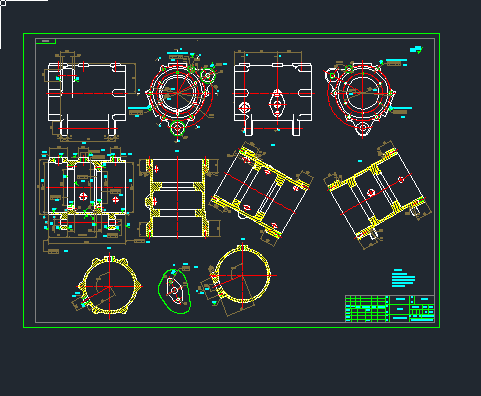This screenshot has height=396, width=481.
Task: Select the cyan technical notes text block
Action: [403, 278]
